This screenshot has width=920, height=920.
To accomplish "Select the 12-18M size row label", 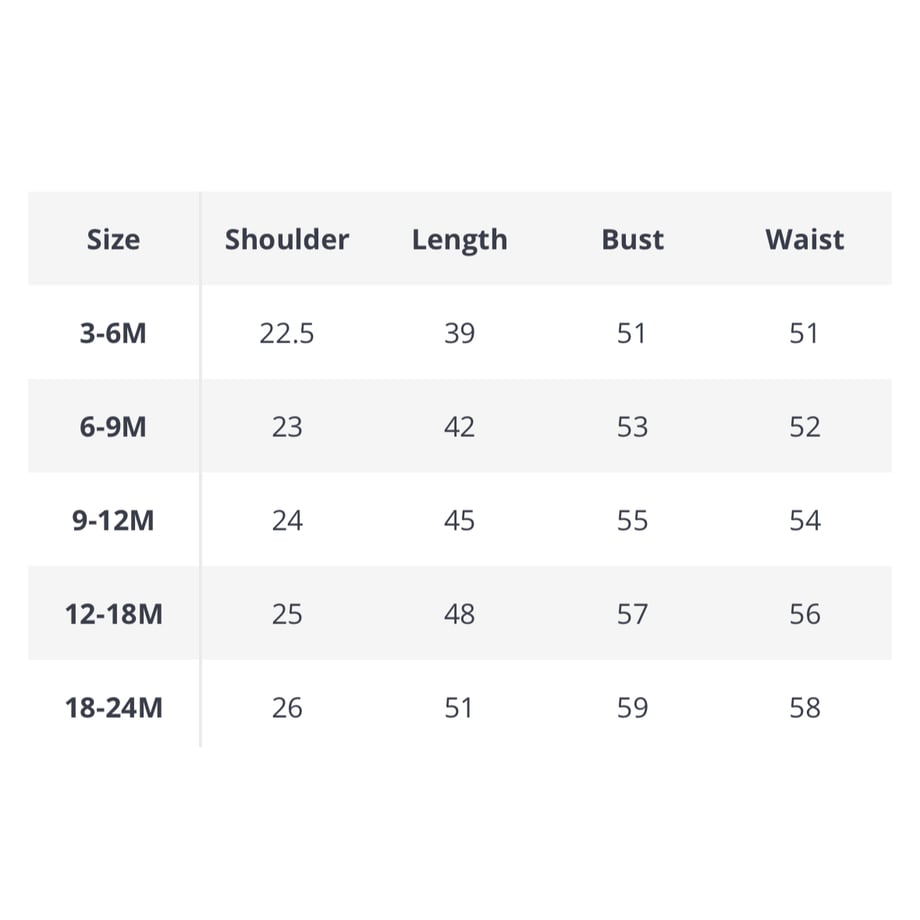I will click(114, 614).
